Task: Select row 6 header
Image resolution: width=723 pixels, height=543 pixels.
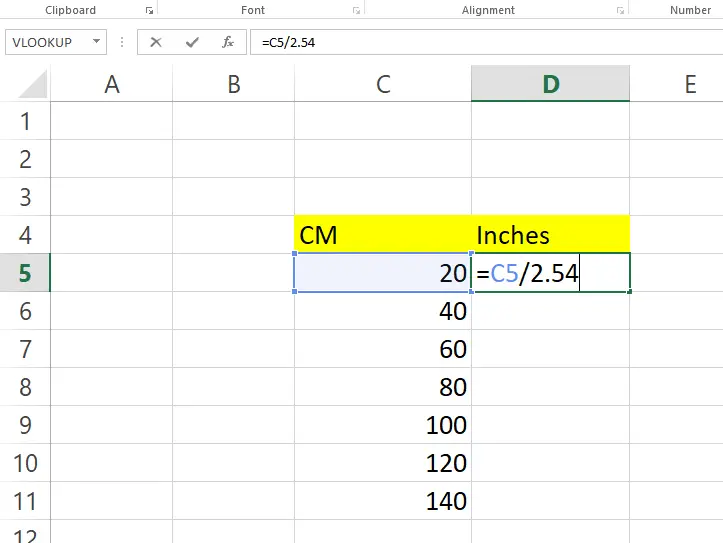Action: point(25,311)
